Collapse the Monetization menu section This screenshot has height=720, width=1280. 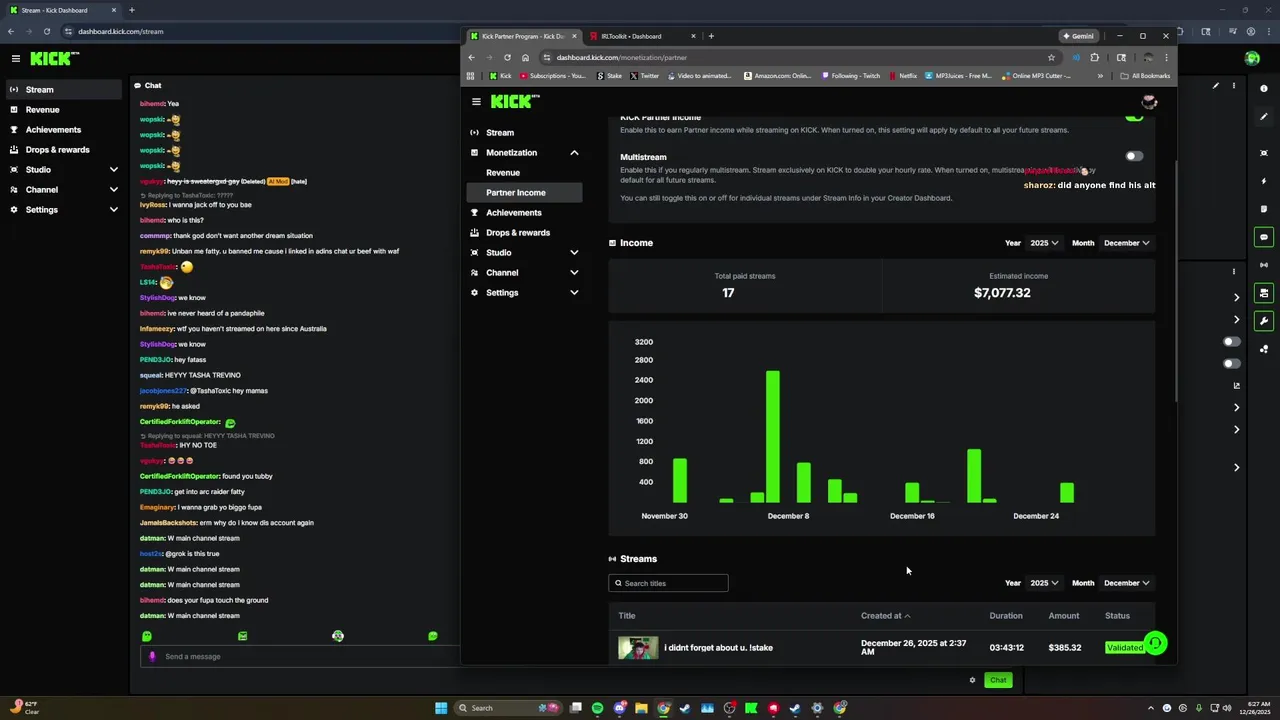574,152
